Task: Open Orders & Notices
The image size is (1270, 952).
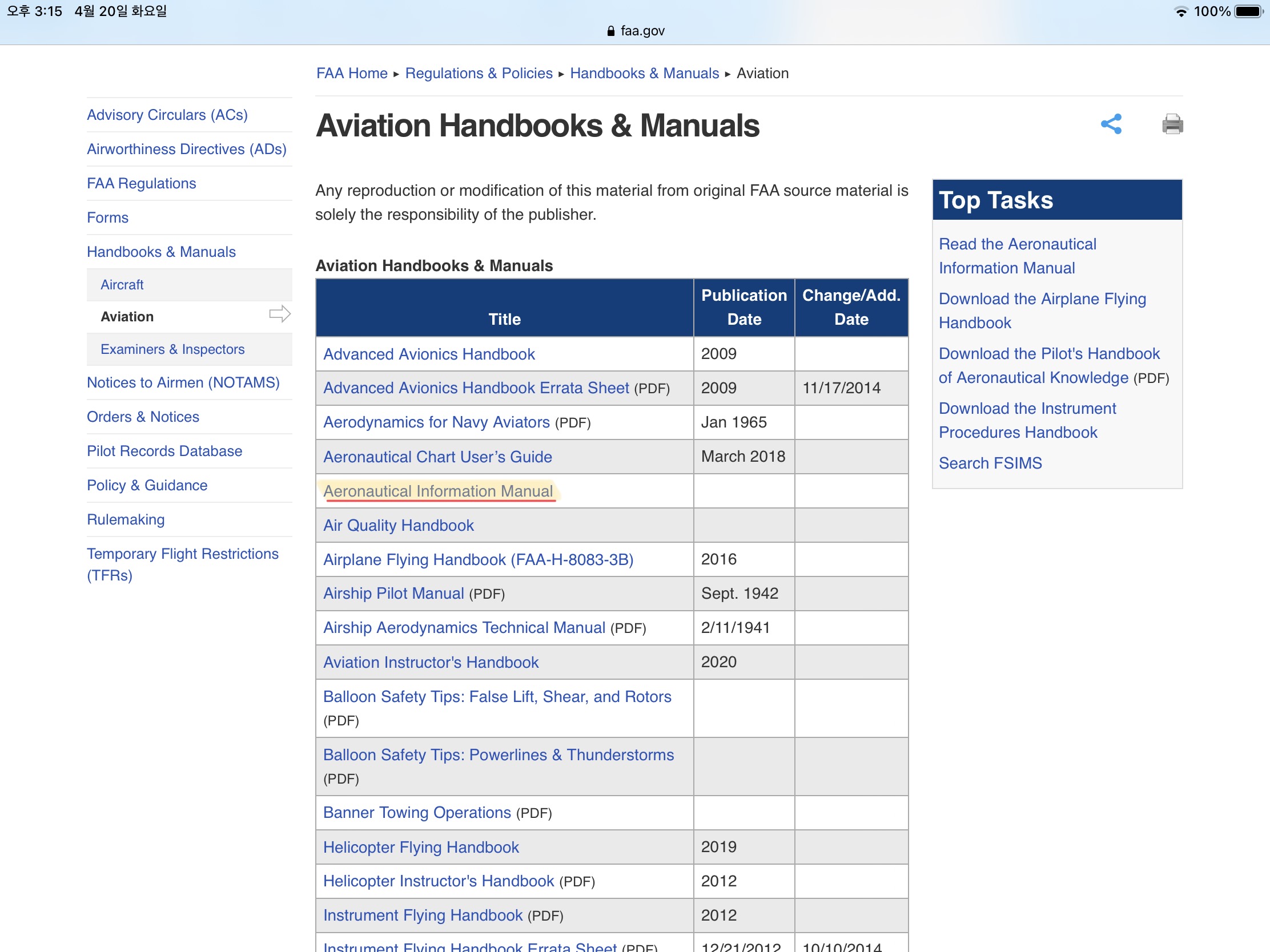Action: 143,417
